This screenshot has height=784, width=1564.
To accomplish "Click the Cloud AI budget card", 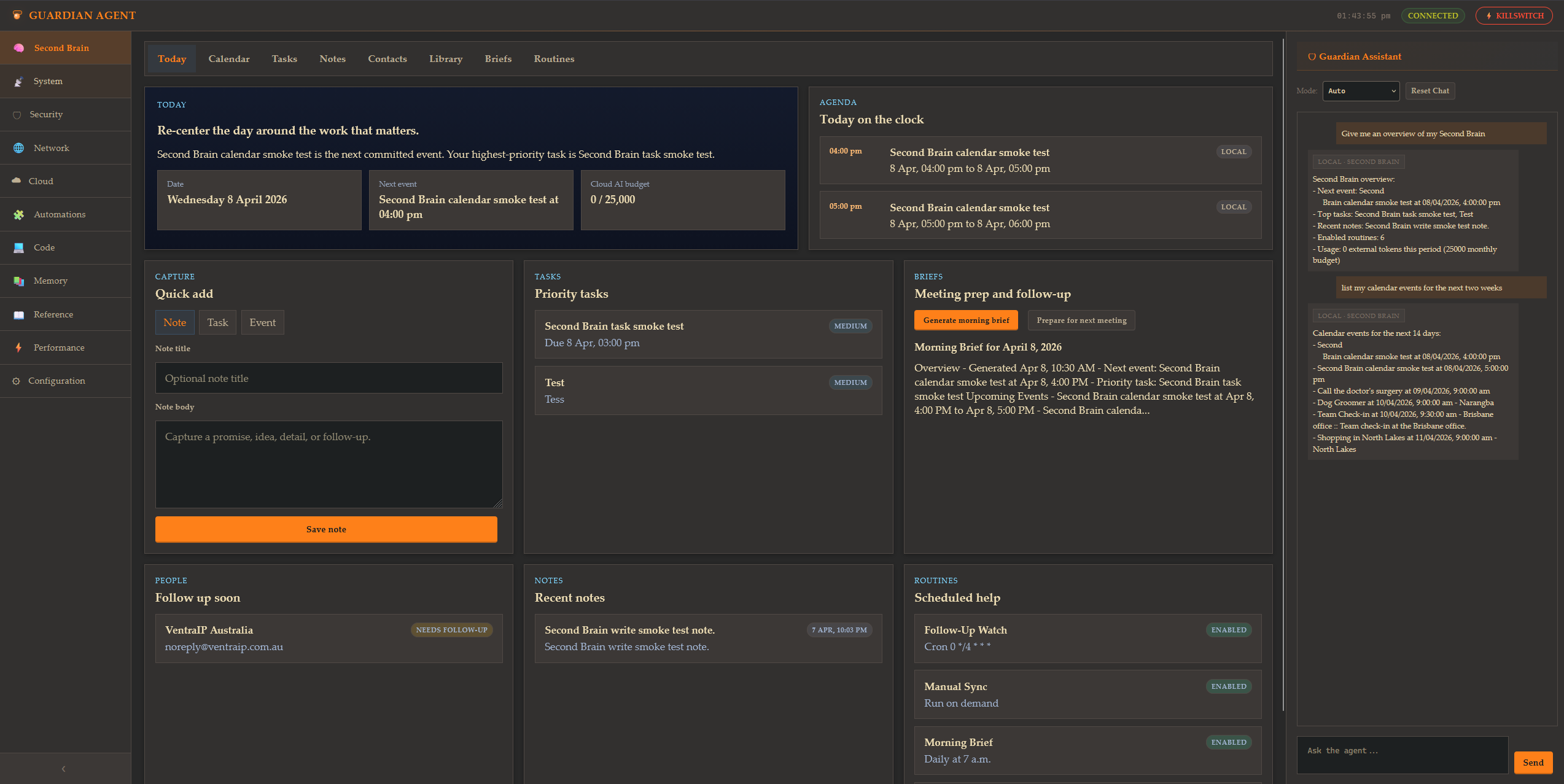I will tap(683, 200).
